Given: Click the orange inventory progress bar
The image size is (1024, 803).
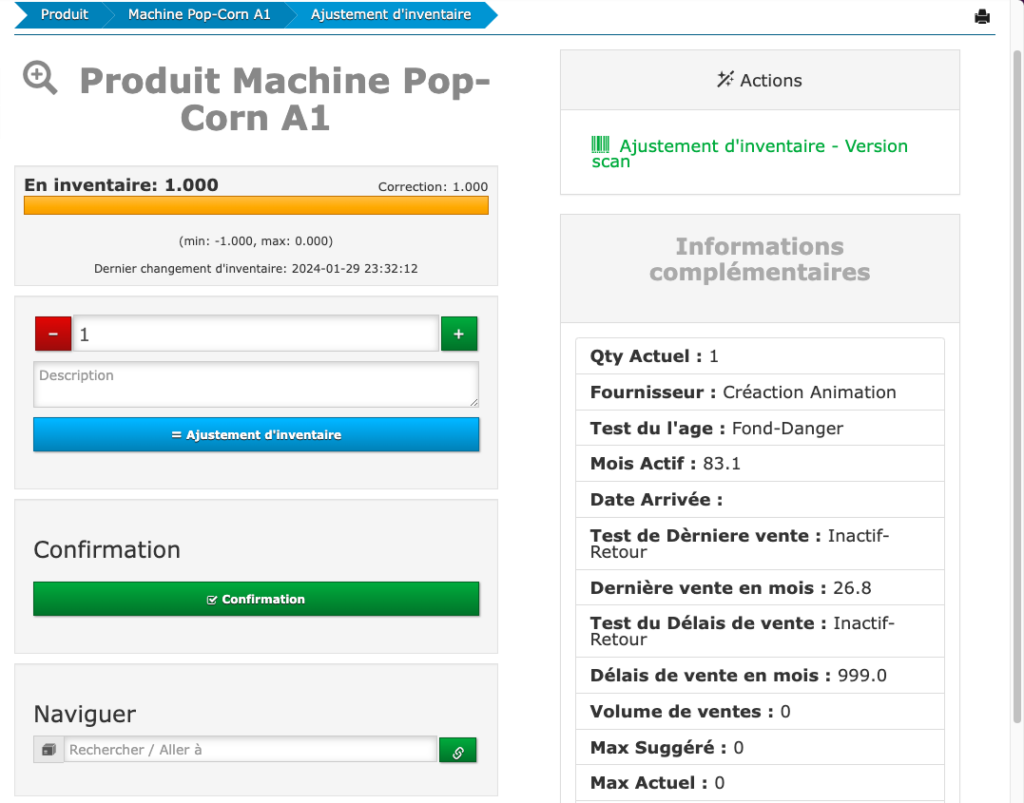Looking at the screenshot, I should (256, 205).
